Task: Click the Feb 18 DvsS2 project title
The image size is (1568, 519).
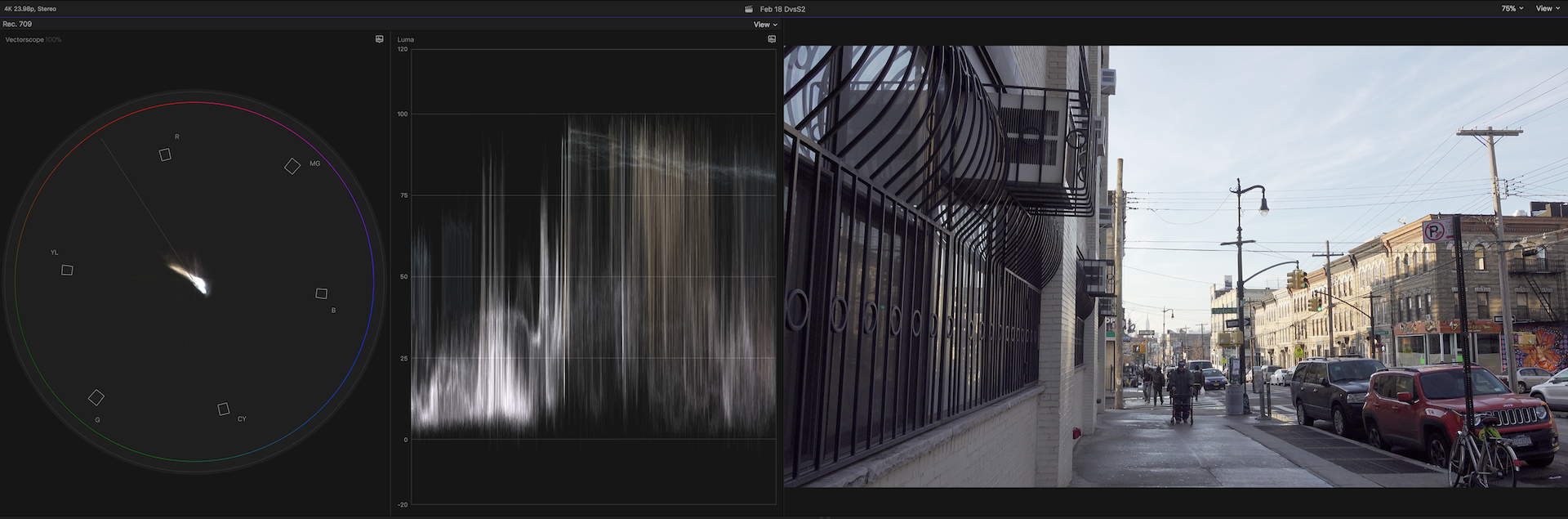Action: pos(782,9)
